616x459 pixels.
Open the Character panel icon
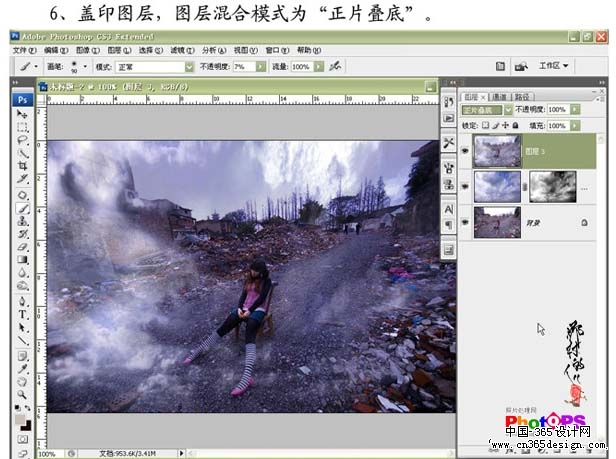click(x=447, y=208)
